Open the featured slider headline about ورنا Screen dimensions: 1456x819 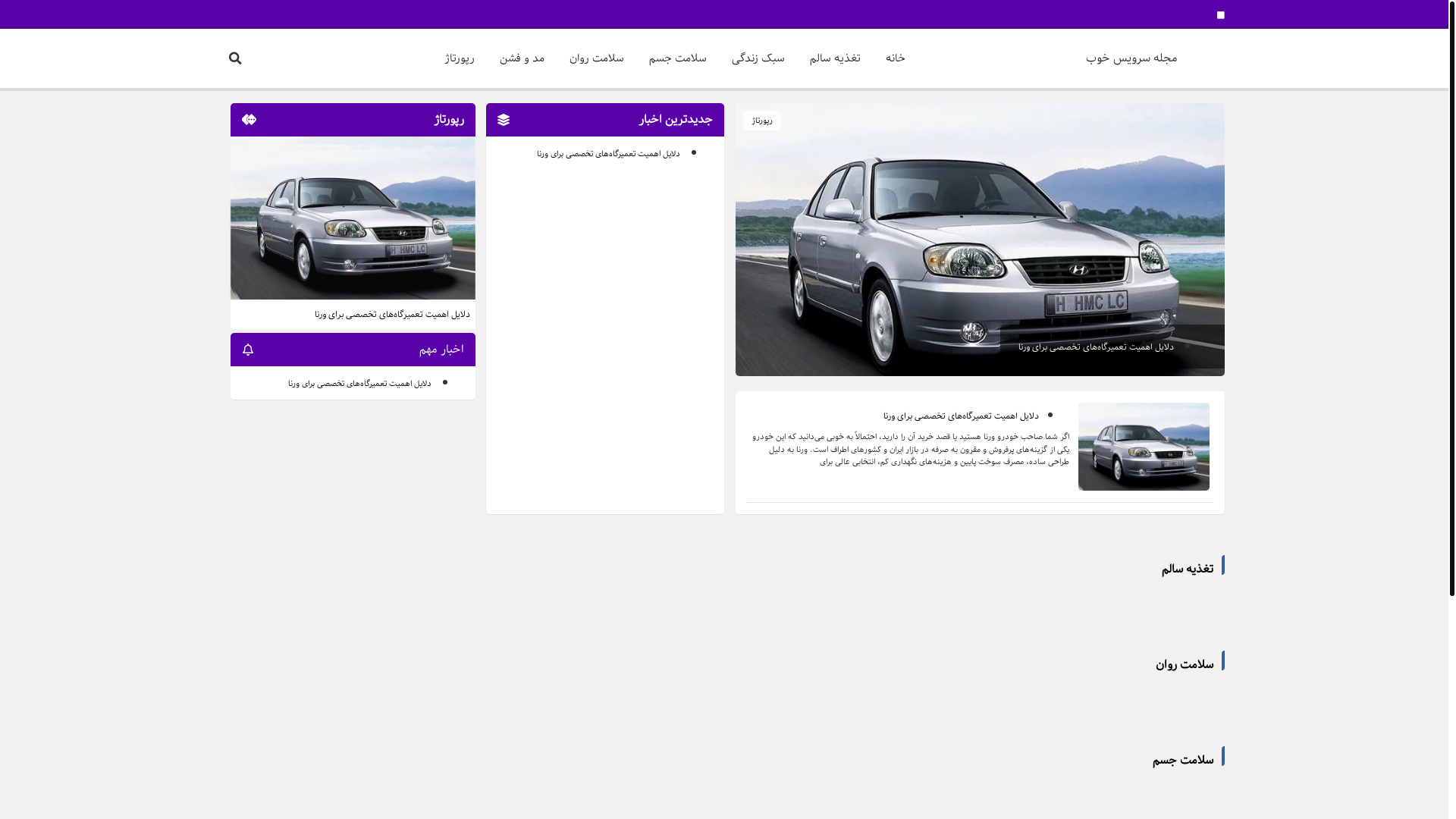(1095, 347)
